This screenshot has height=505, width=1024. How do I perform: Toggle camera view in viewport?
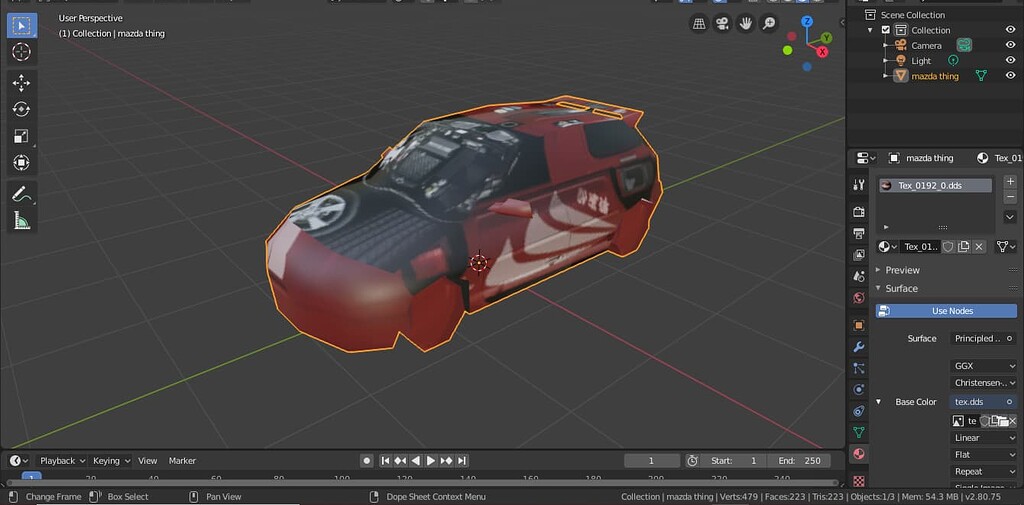tap(722, 24)
